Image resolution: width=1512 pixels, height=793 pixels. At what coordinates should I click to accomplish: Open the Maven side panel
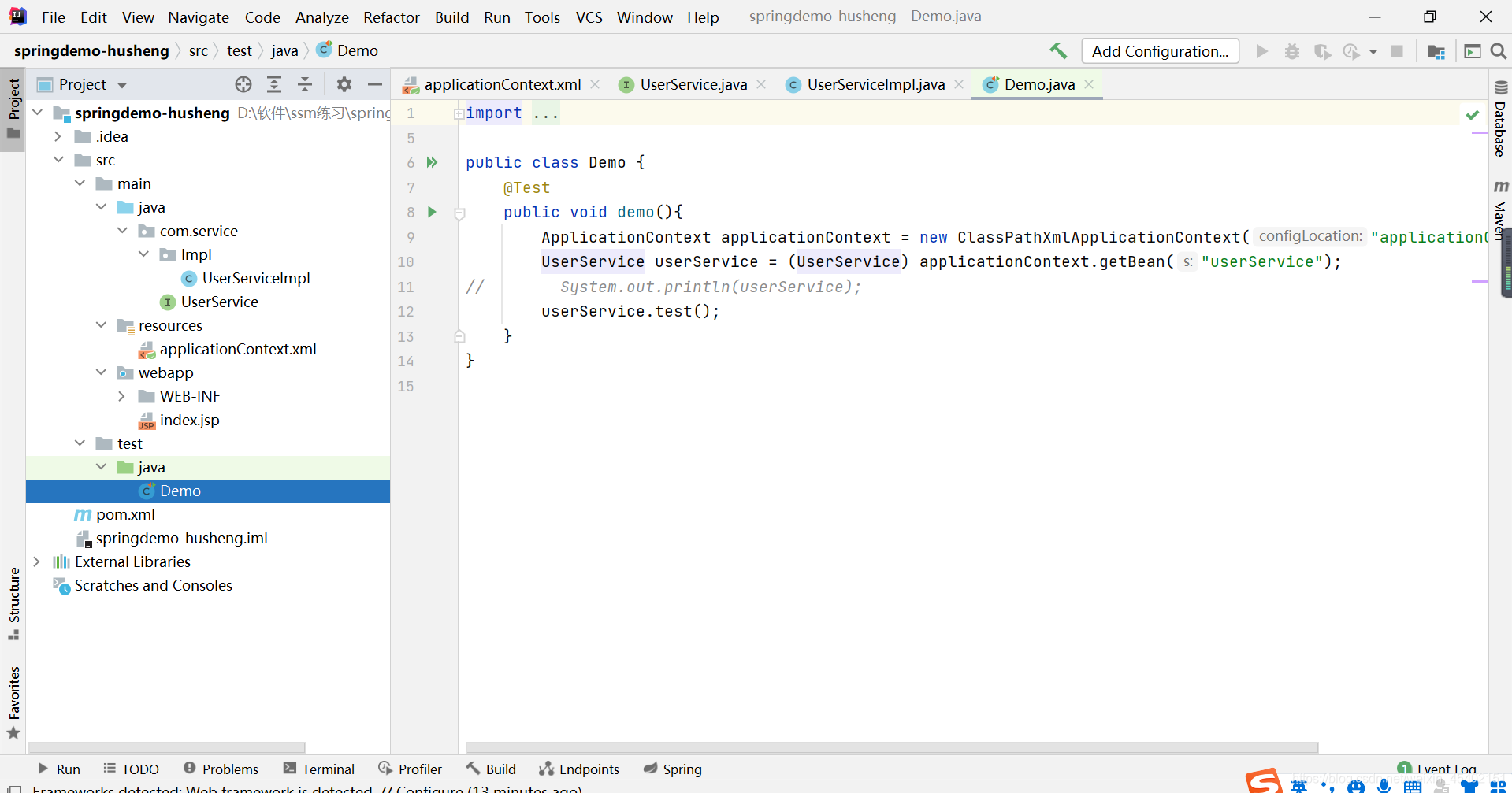(1500, 209)
